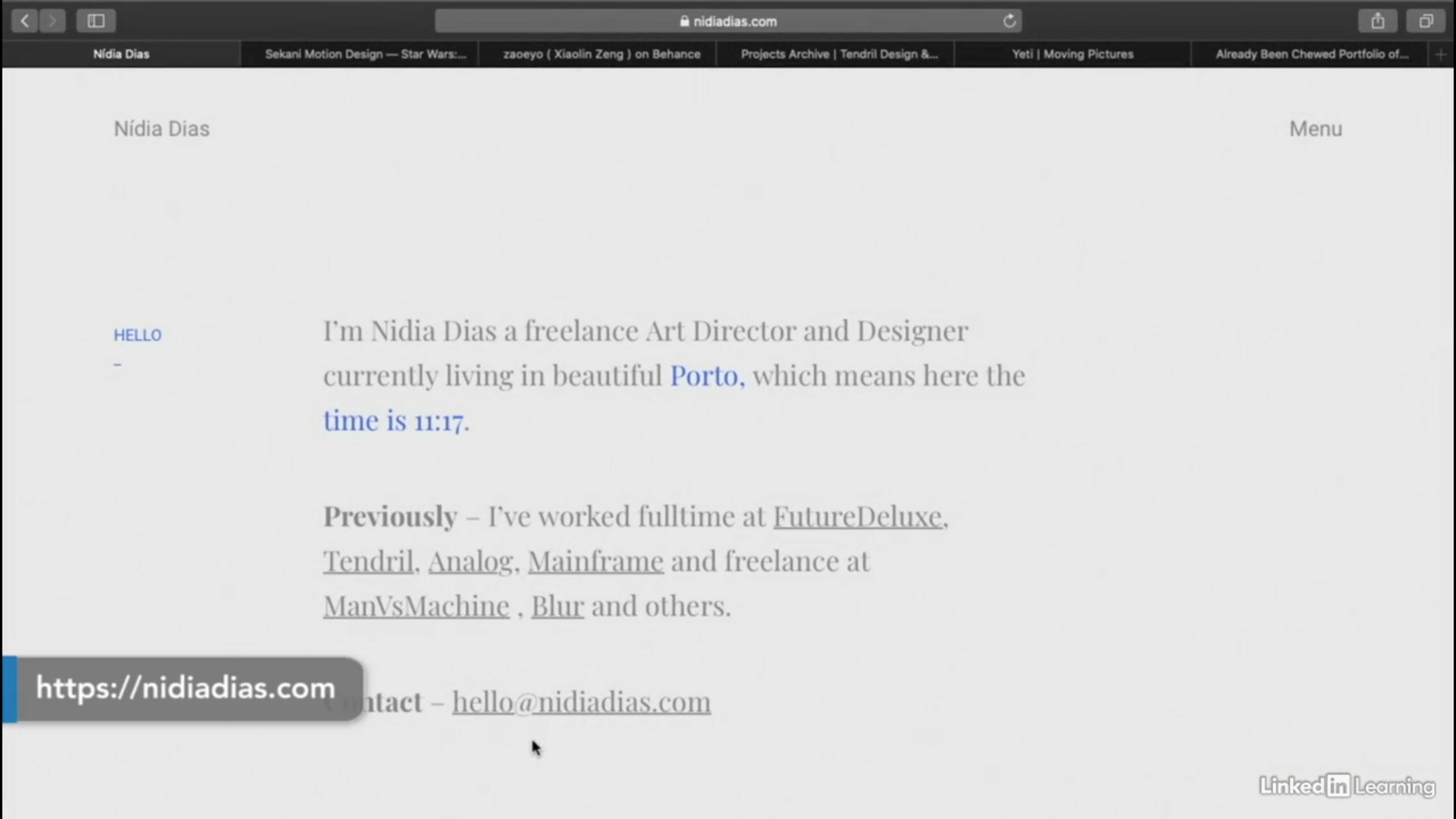The image size is (1456, 819).
Task: Click the padlock icon in address bar
Action: pyautogui.click(x=684, y=22)
